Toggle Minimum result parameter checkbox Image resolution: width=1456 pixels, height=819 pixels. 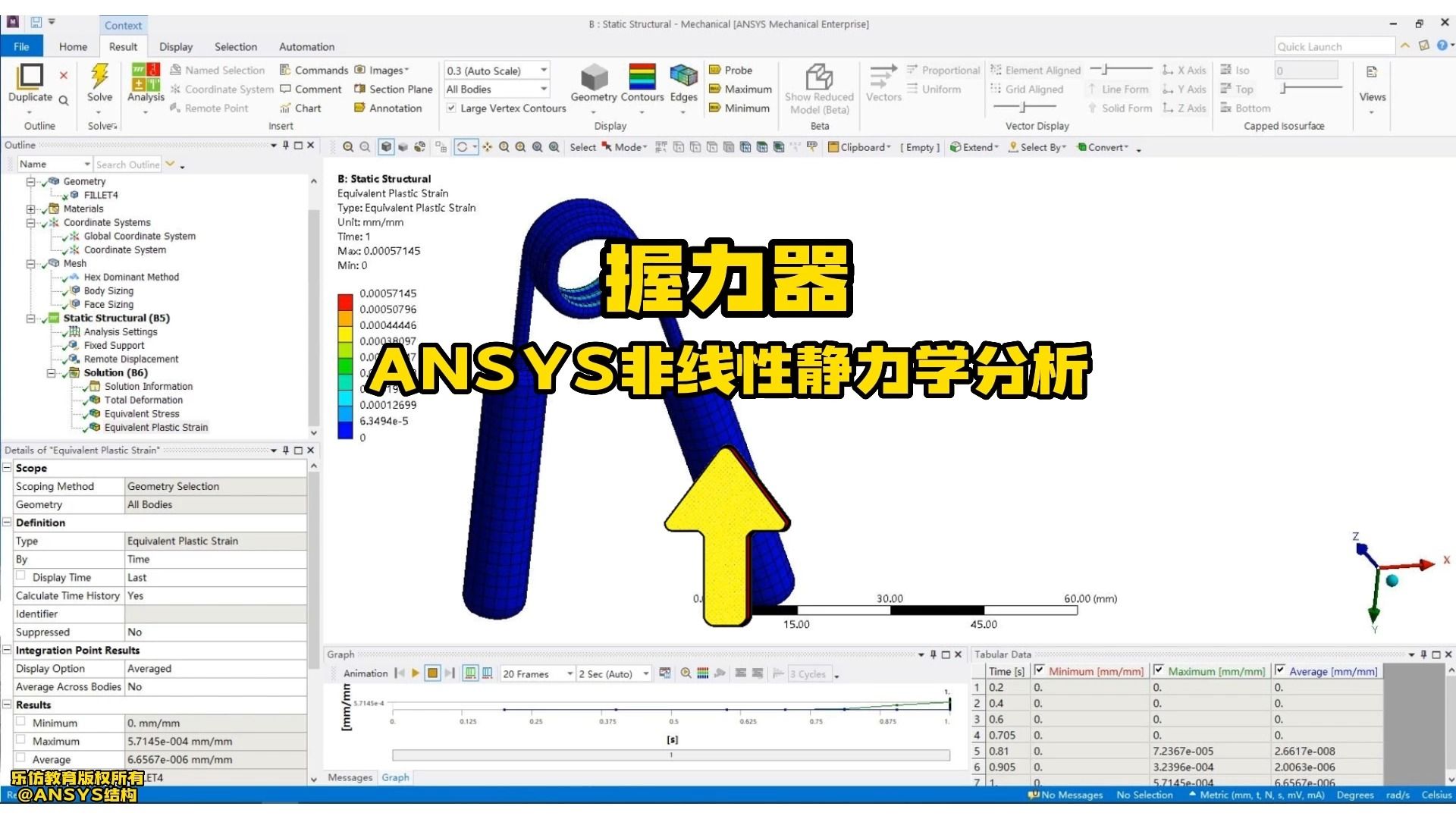(x=20, y=721)
